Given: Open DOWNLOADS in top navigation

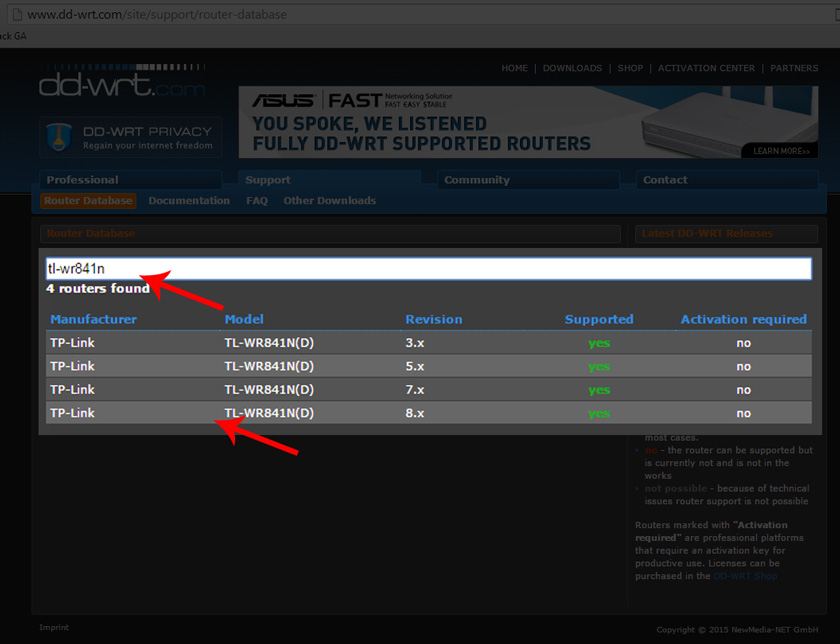Looking at the screenshot, I should pyautogui.click(x=572, y=68).
